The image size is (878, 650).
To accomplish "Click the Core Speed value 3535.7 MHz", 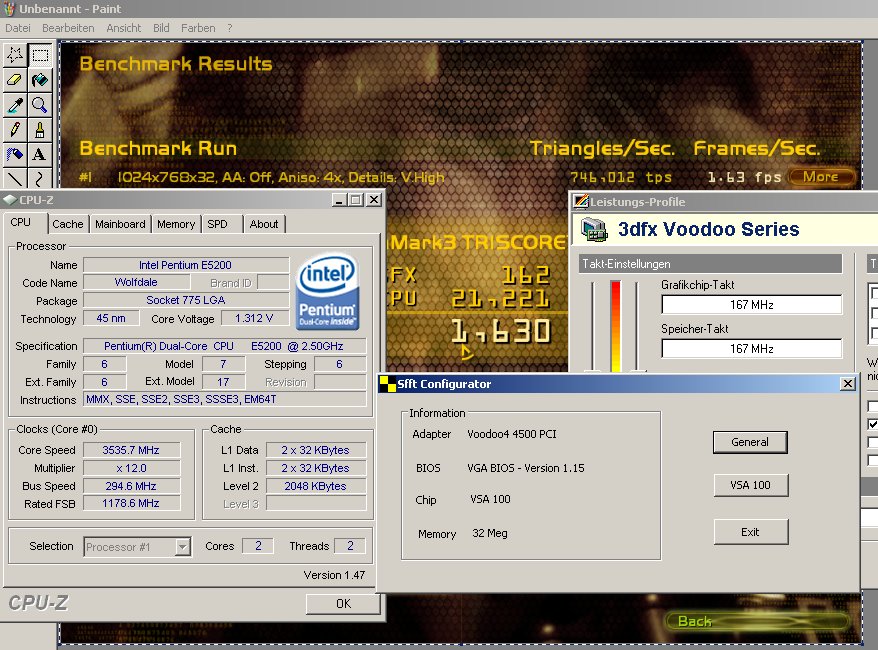I will [132, 450].
